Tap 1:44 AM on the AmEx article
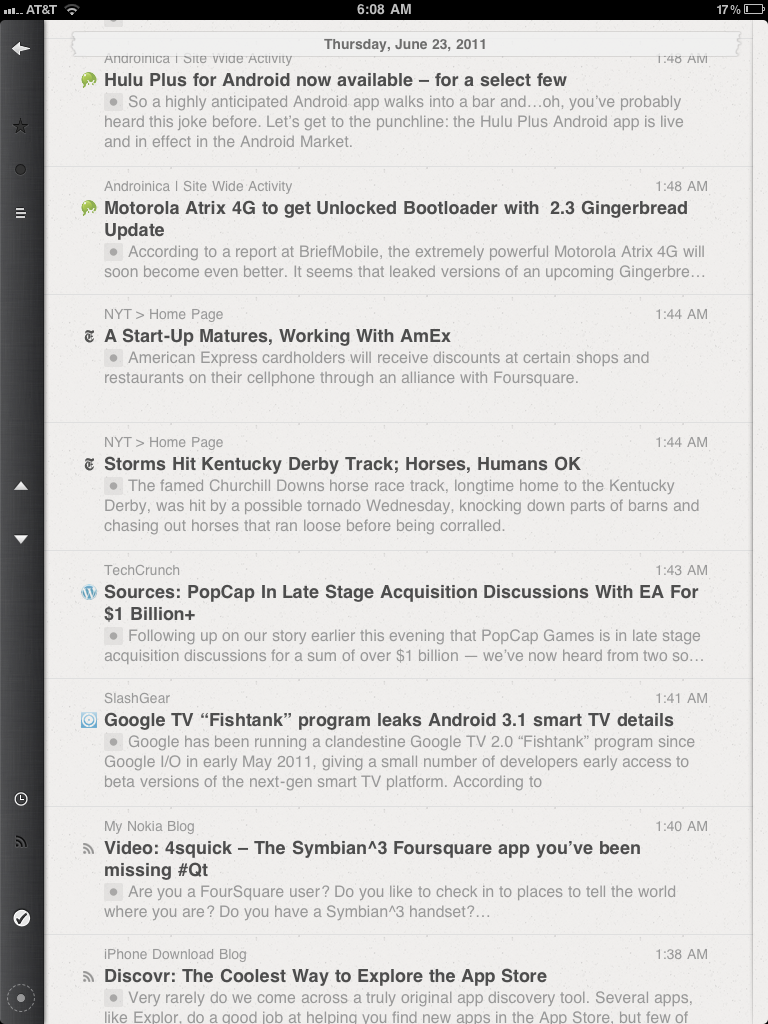The width and height of the screenshot is (768, 1024). coord(682,314)
